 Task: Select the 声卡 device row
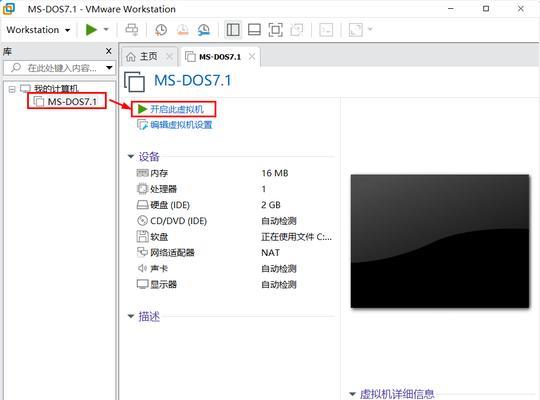(x=235, y=268)
